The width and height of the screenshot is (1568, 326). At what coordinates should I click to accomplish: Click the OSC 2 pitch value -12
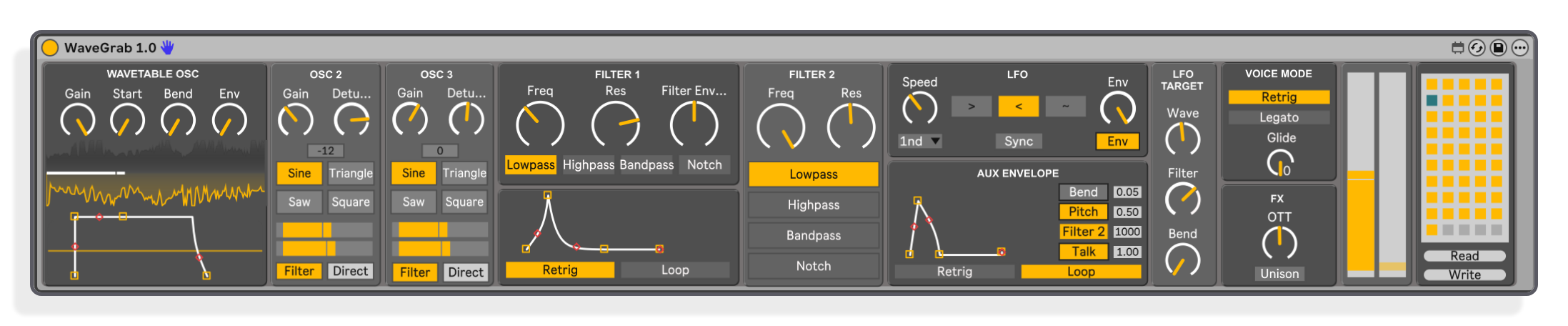326,151
